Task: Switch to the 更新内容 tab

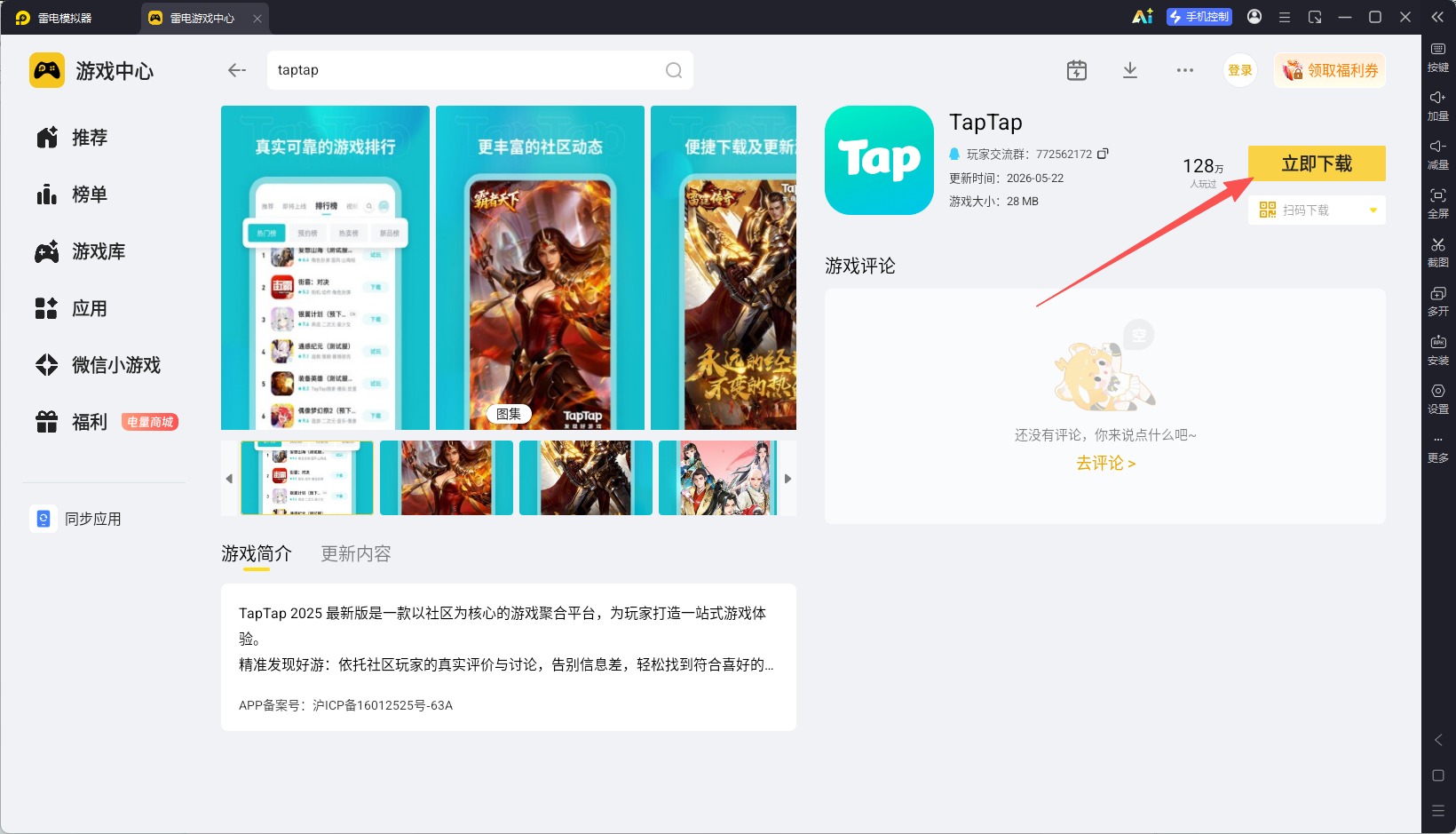Action: [x=356, y=553]
